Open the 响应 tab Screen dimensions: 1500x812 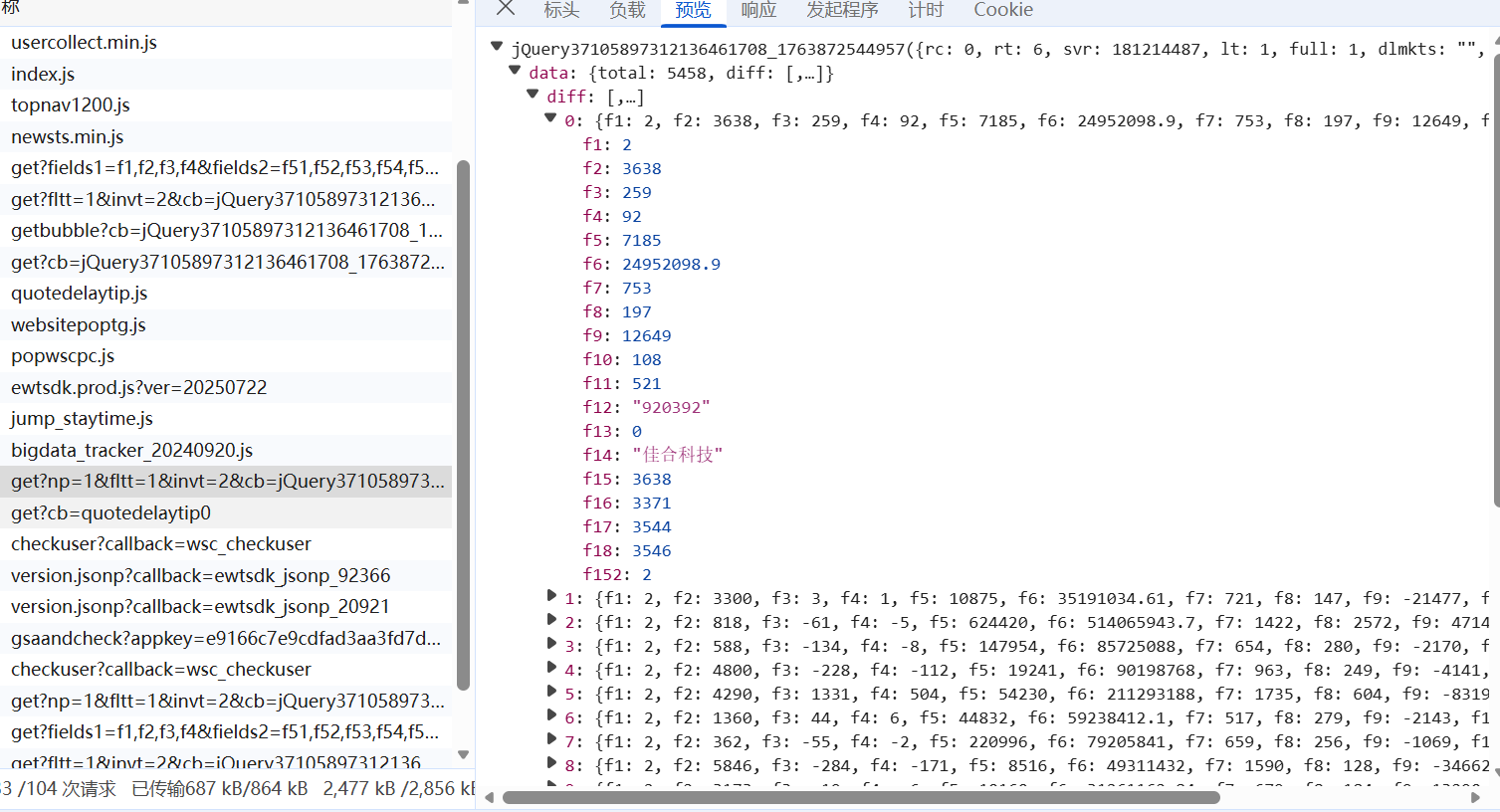(758, 10)
